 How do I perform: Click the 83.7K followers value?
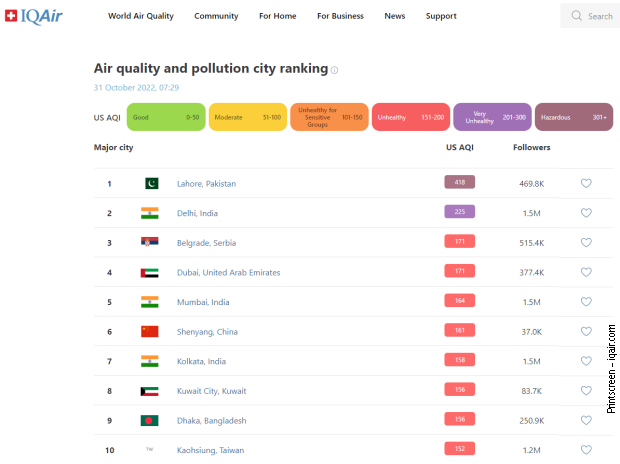point(531,391)
